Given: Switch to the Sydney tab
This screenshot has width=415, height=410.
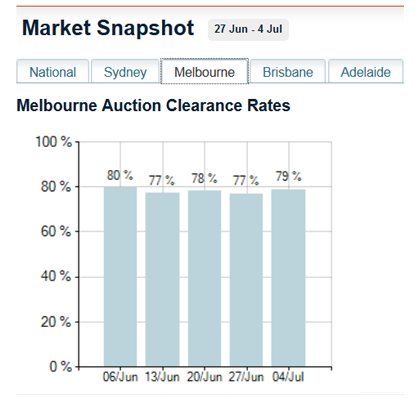Looking at the screenshot, I should point(125,72).
